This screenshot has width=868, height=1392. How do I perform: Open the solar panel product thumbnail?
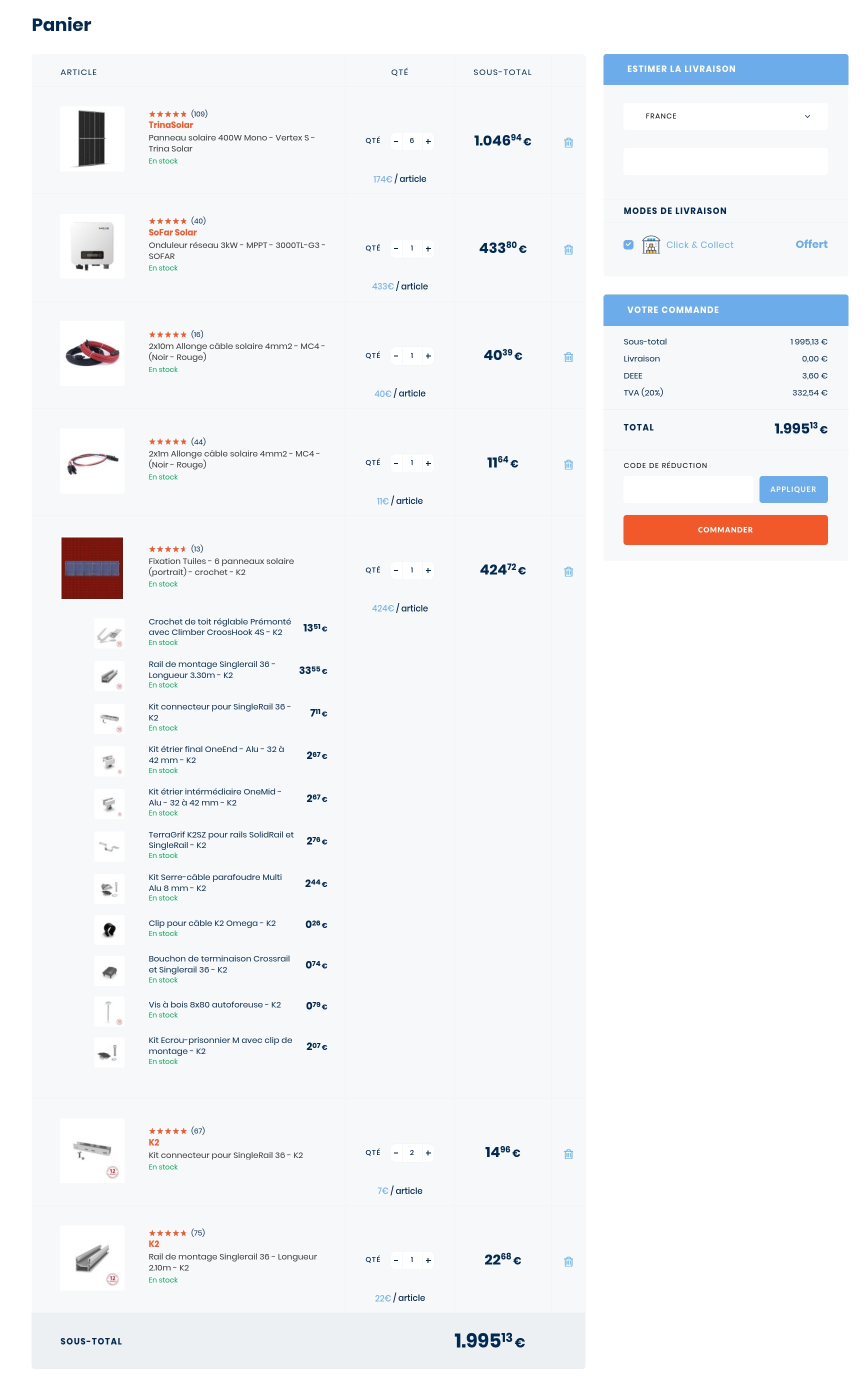pyautogui.click(x=92, y=139)
